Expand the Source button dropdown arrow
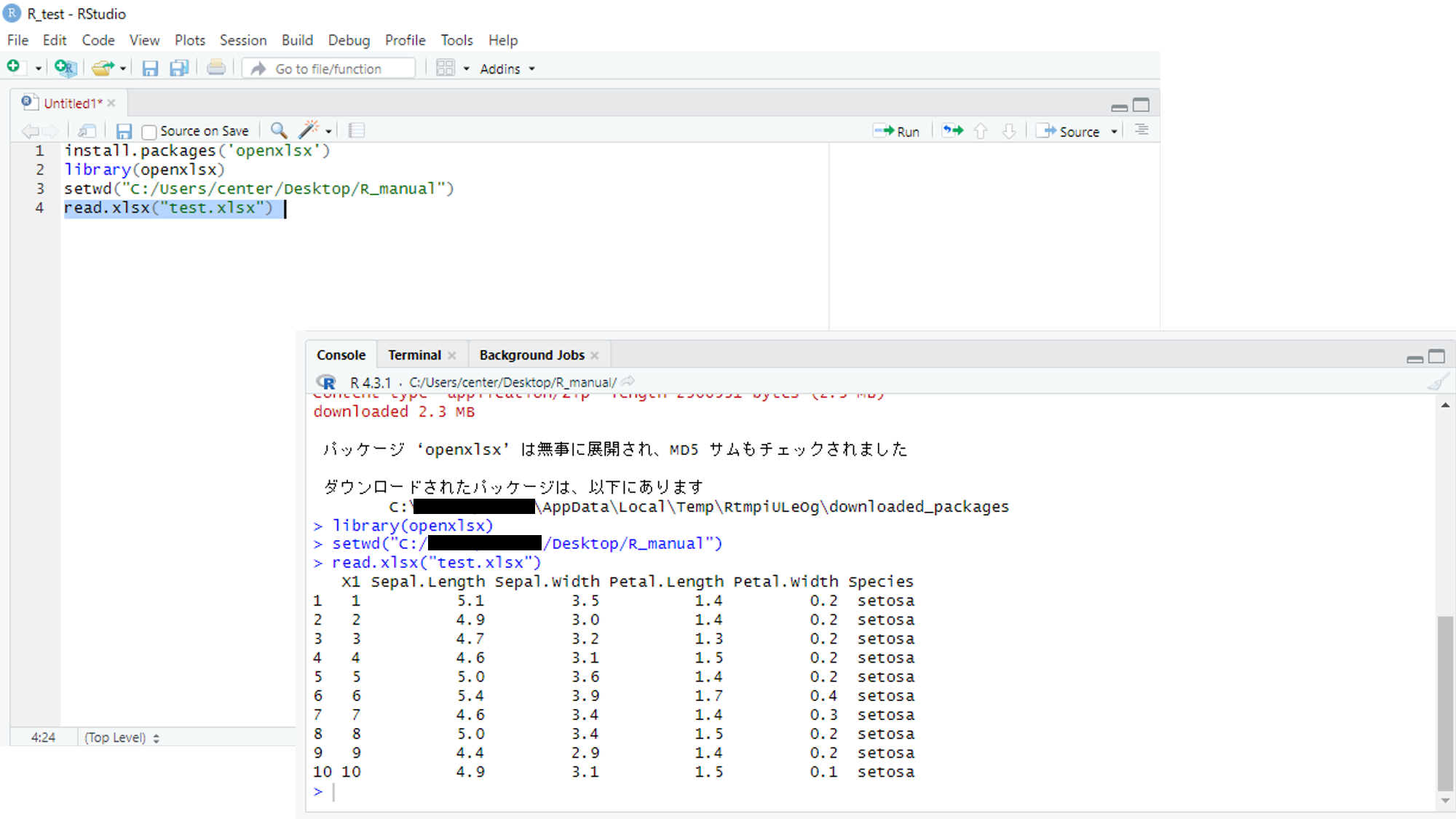The image size is (1456, 819). [x=1114, y=132]
